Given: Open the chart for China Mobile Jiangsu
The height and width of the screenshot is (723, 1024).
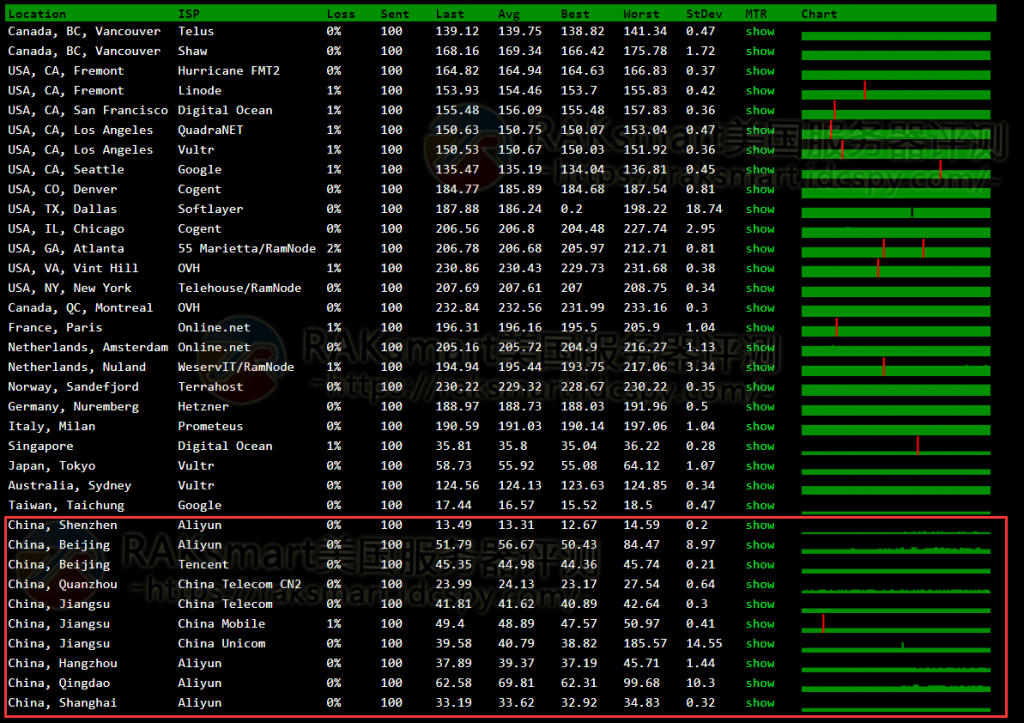Looking at the screenshot, I should pyautogui.click(x=896, y=624).
